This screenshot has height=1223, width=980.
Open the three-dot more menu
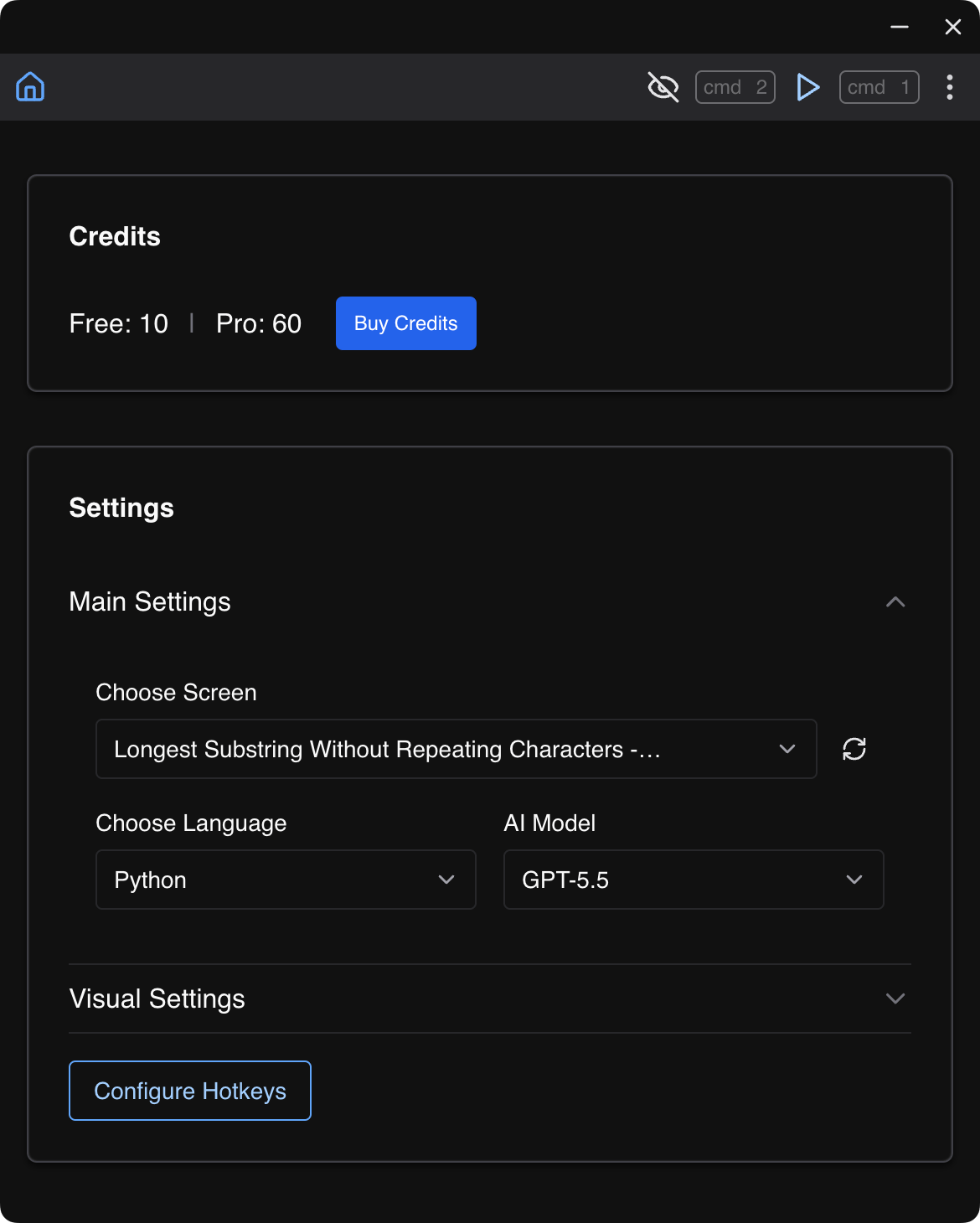(x=950, y=87)
